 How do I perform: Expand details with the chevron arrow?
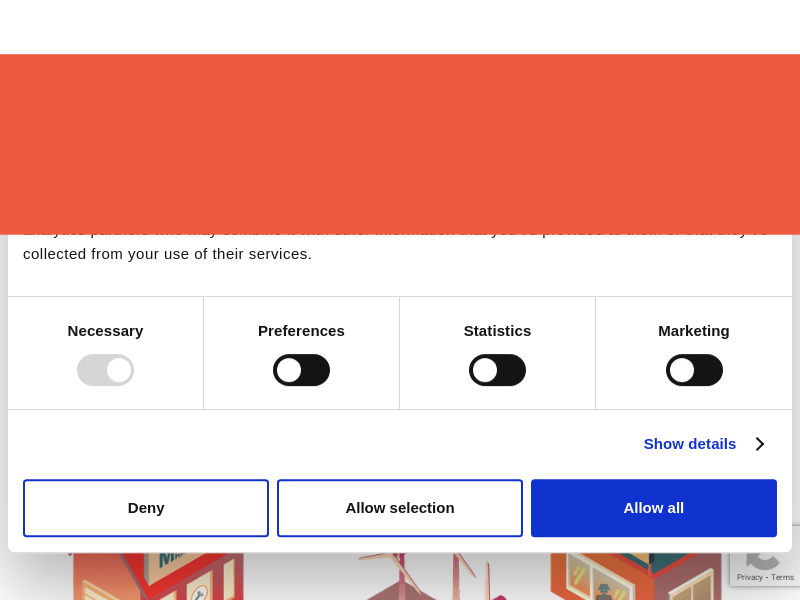pyautogui.click(x=760, y=443)
